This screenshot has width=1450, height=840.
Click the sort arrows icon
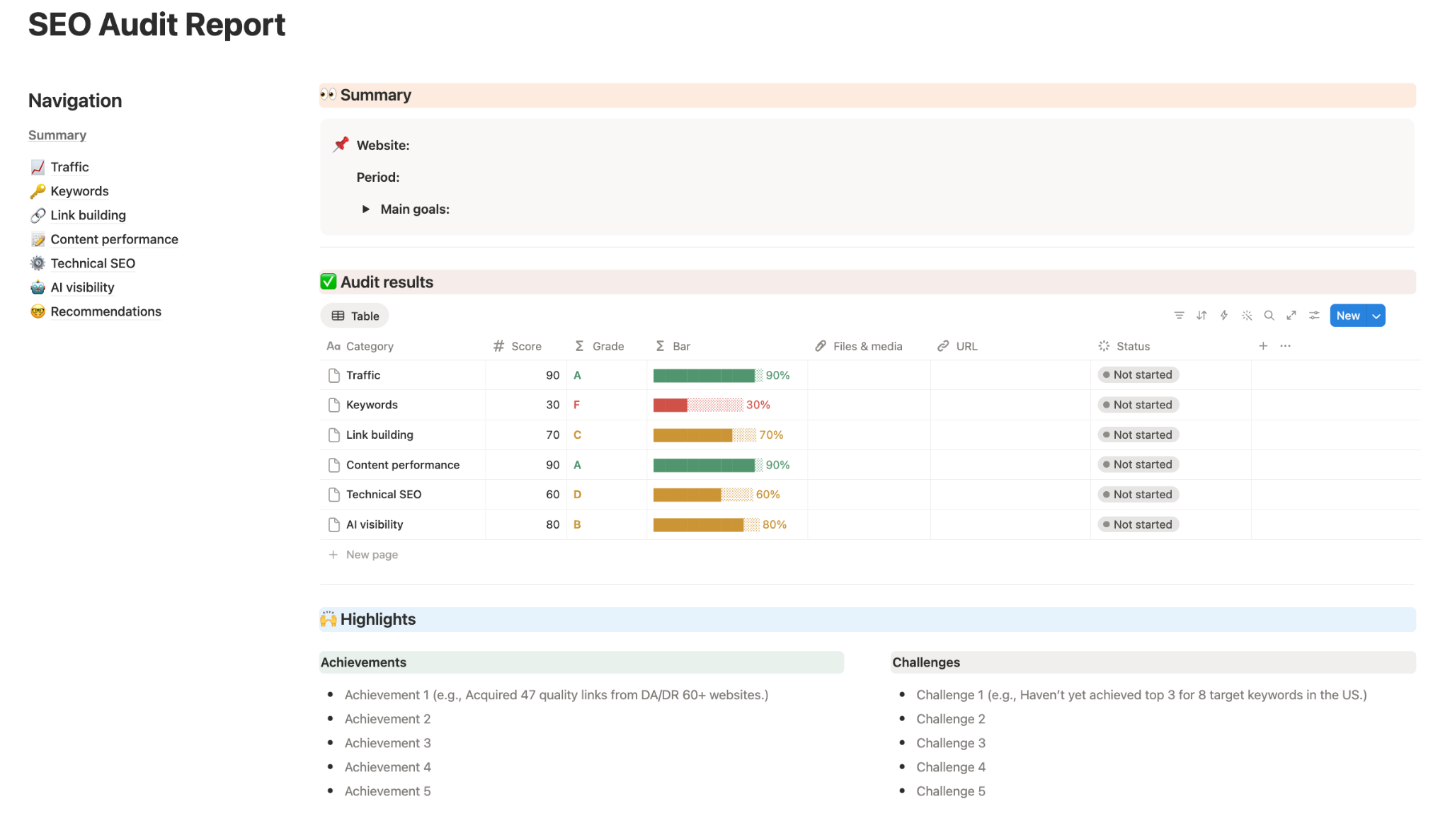pyautogui.click(x=1201, y=316)
